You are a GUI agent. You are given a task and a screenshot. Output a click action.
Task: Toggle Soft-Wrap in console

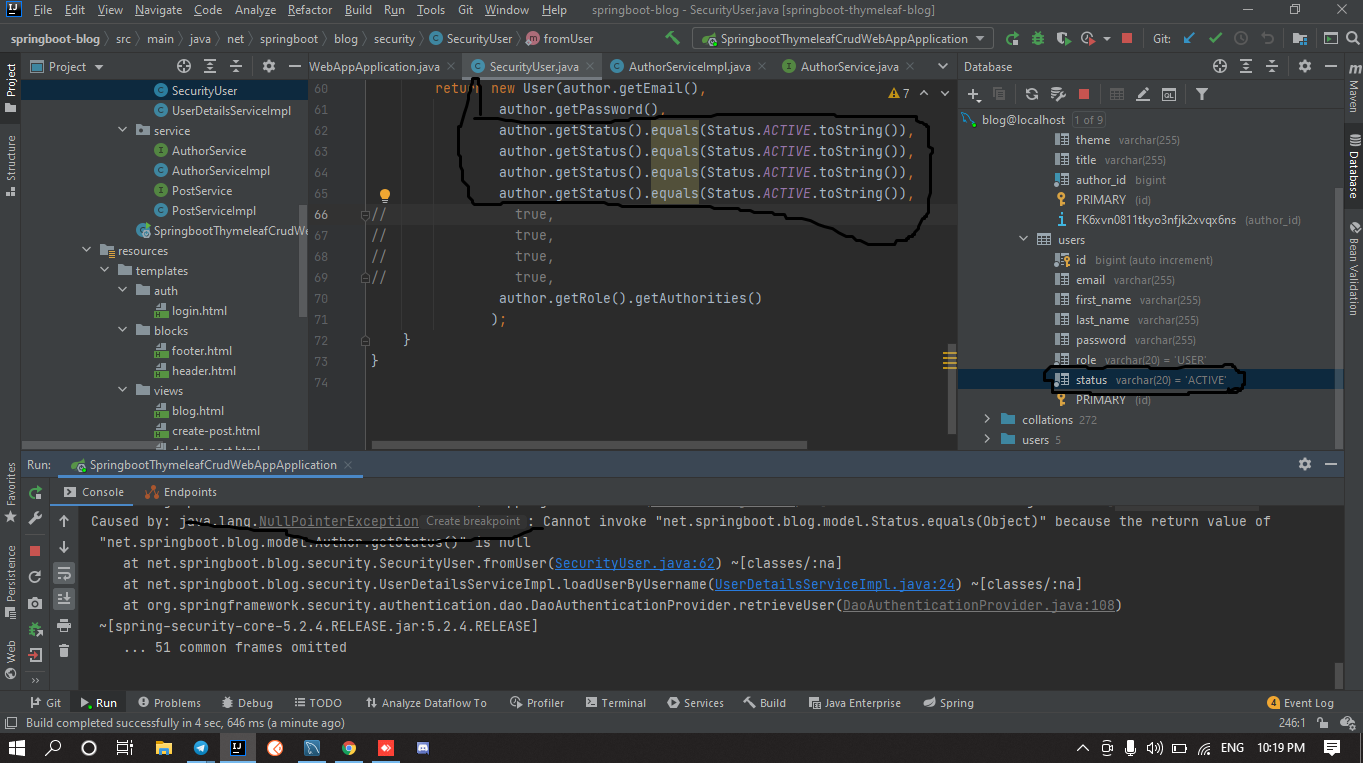click(x=64, y=573)
